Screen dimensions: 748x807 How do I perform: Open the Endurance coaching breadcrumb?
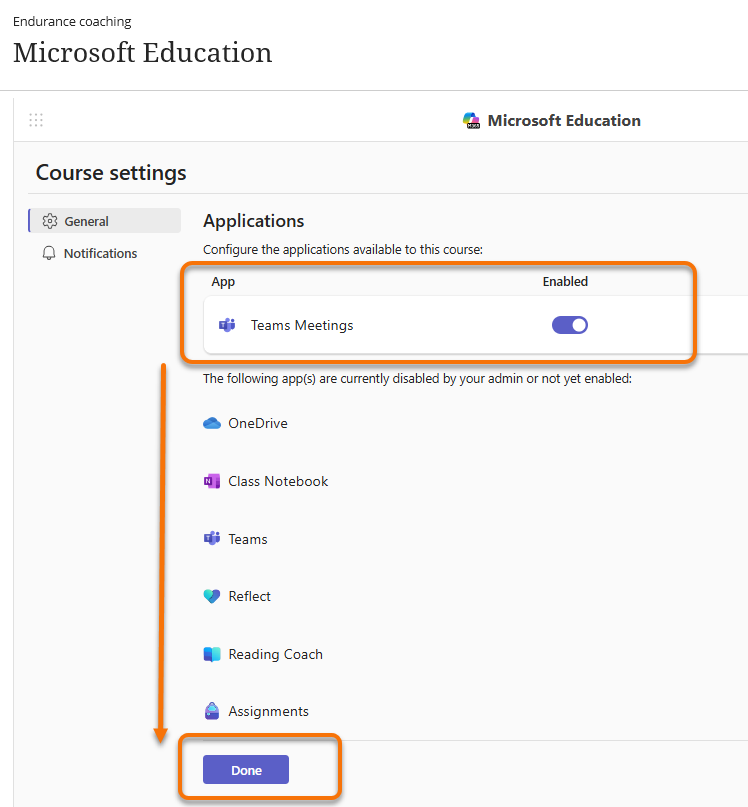point(71,21)
